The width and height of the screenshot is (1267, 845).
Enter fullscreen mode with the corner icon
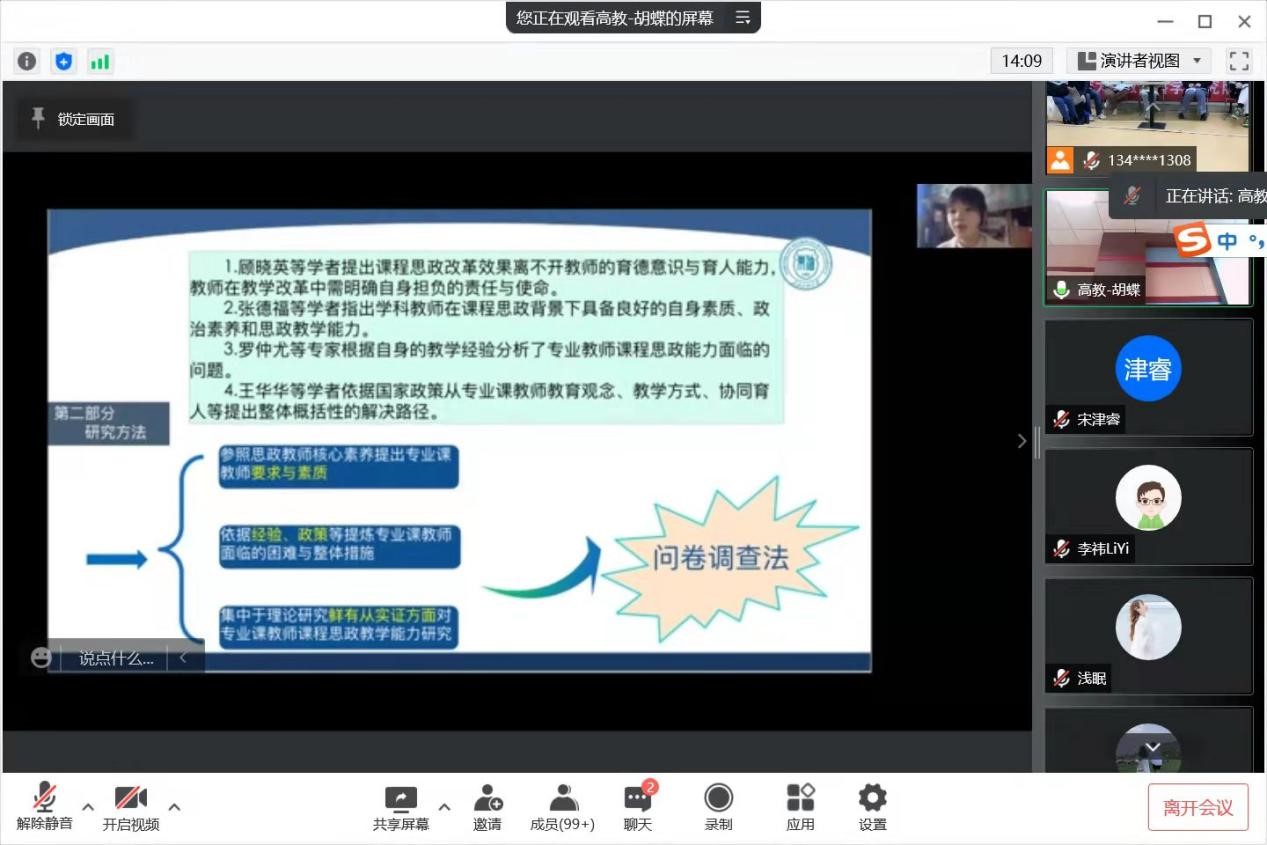[1239, 61]
